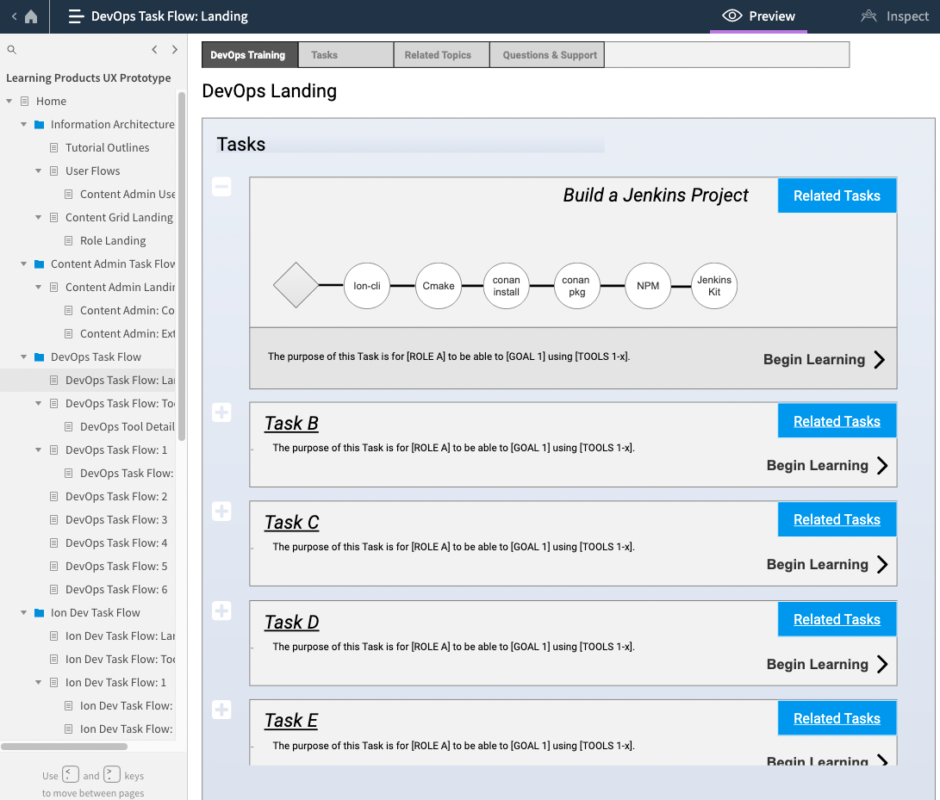This screenshot has width=940, height=800.
Task: Click Related Tasks link on Task D
Action: (837, 619)
